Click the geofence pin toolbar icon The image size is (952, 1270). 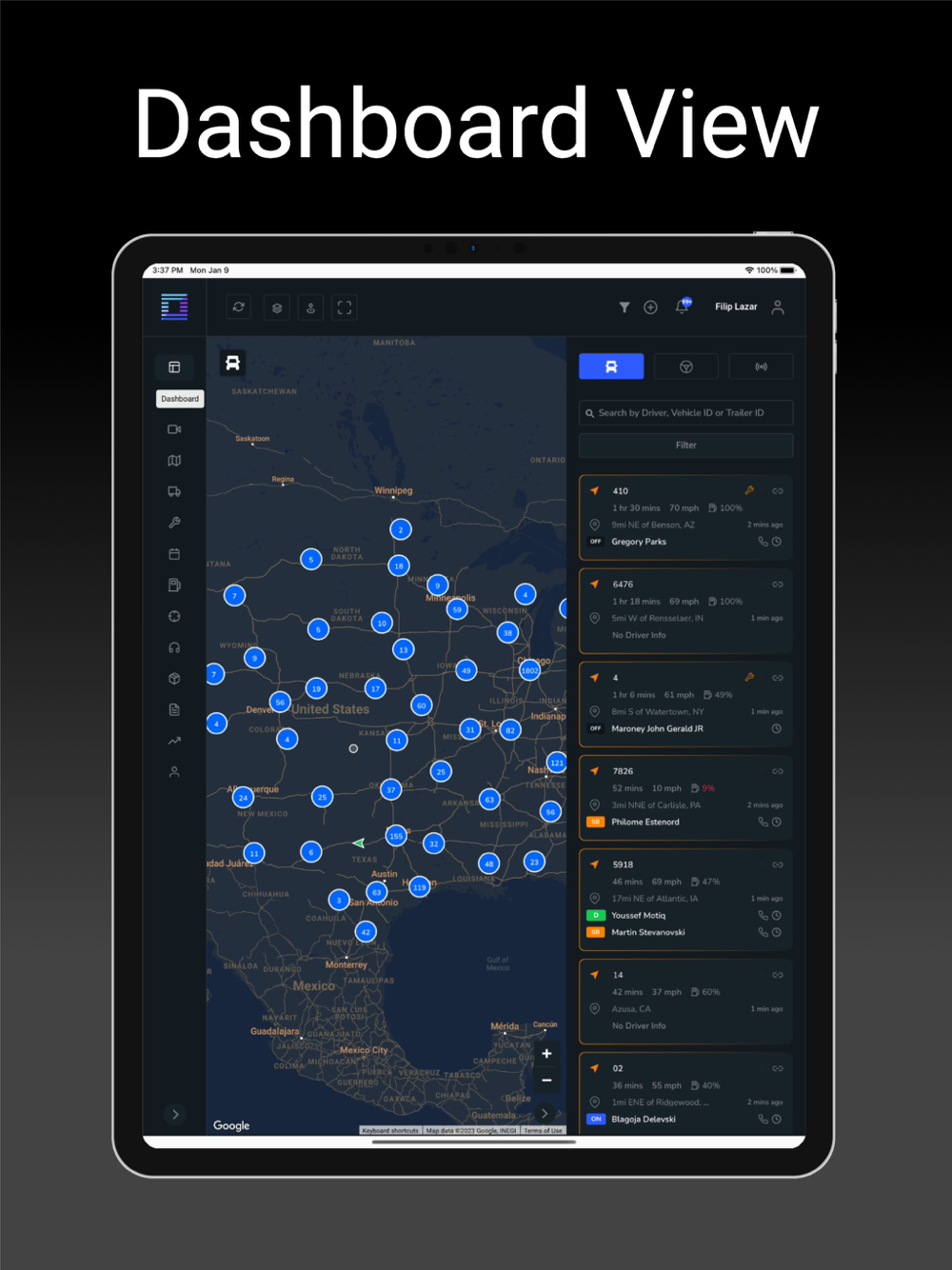click(x=310, y=307)
